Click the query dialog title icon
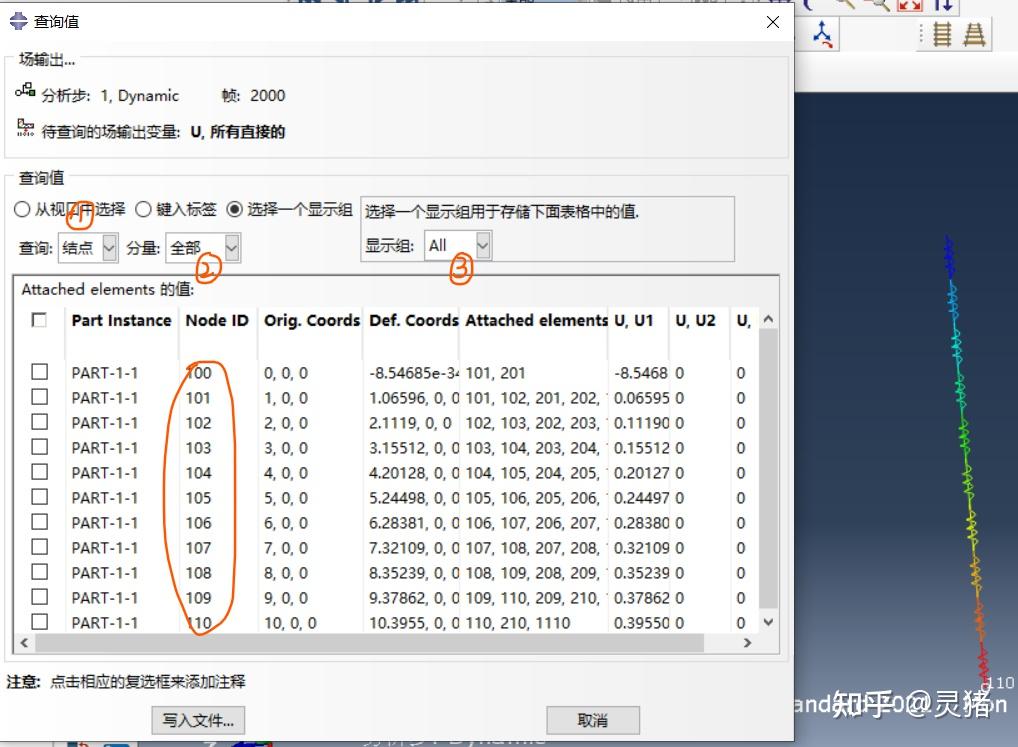 tap(18, 21)
